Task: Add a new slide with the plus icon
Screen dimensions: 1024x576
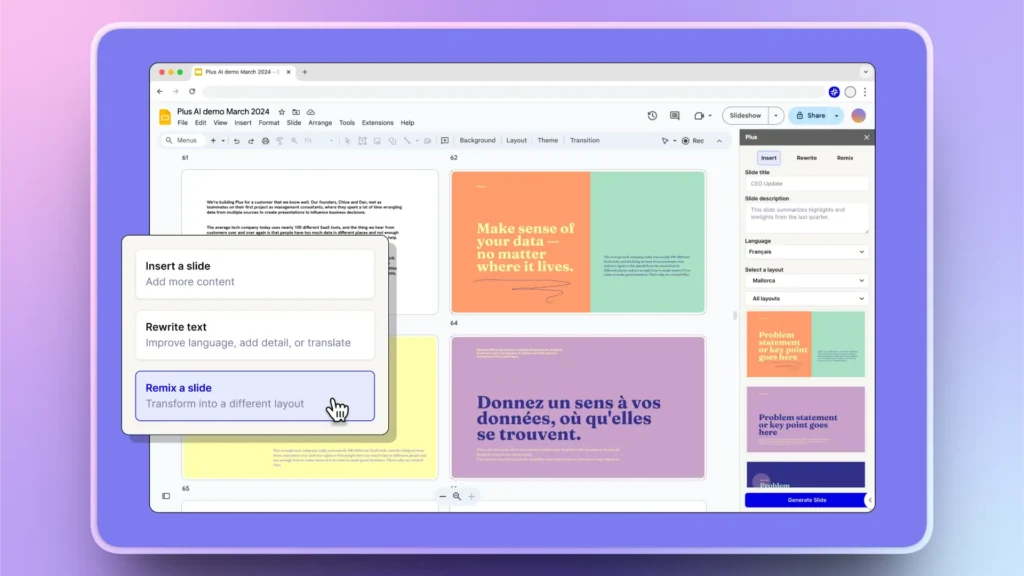Action: (x=213, y=141)
